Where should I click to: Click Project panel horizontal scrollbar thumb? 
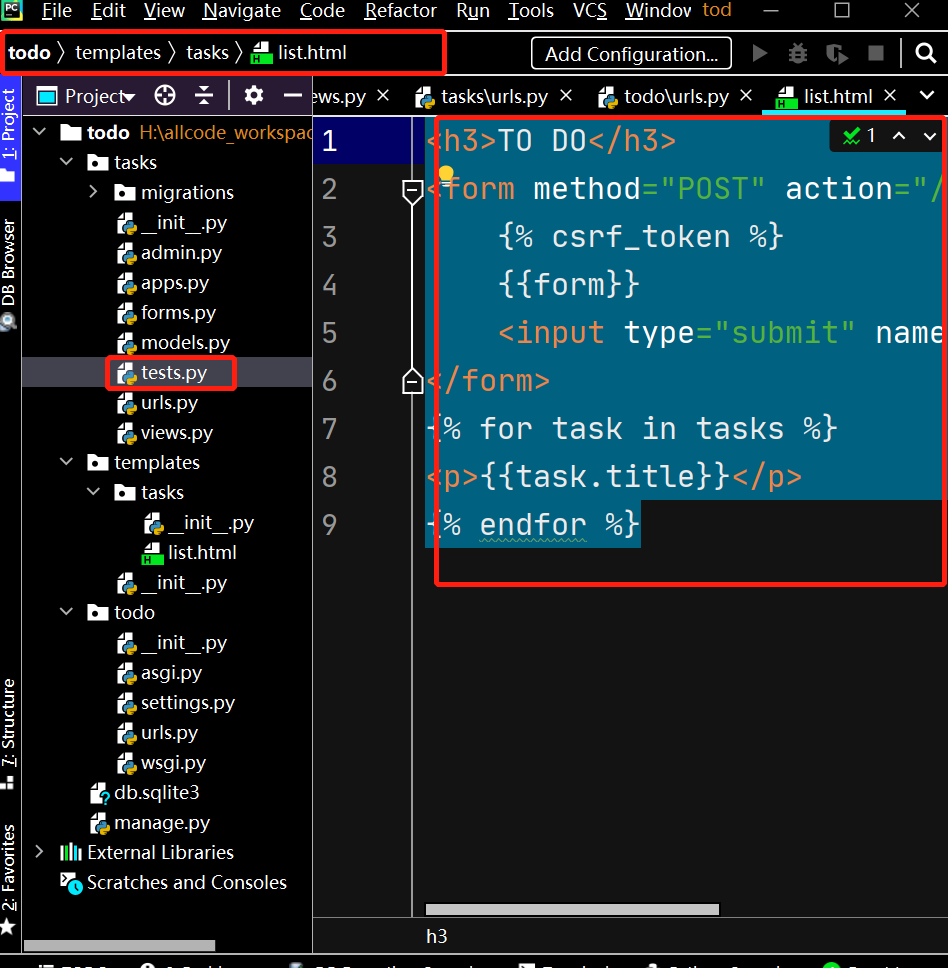pos(119,945)
